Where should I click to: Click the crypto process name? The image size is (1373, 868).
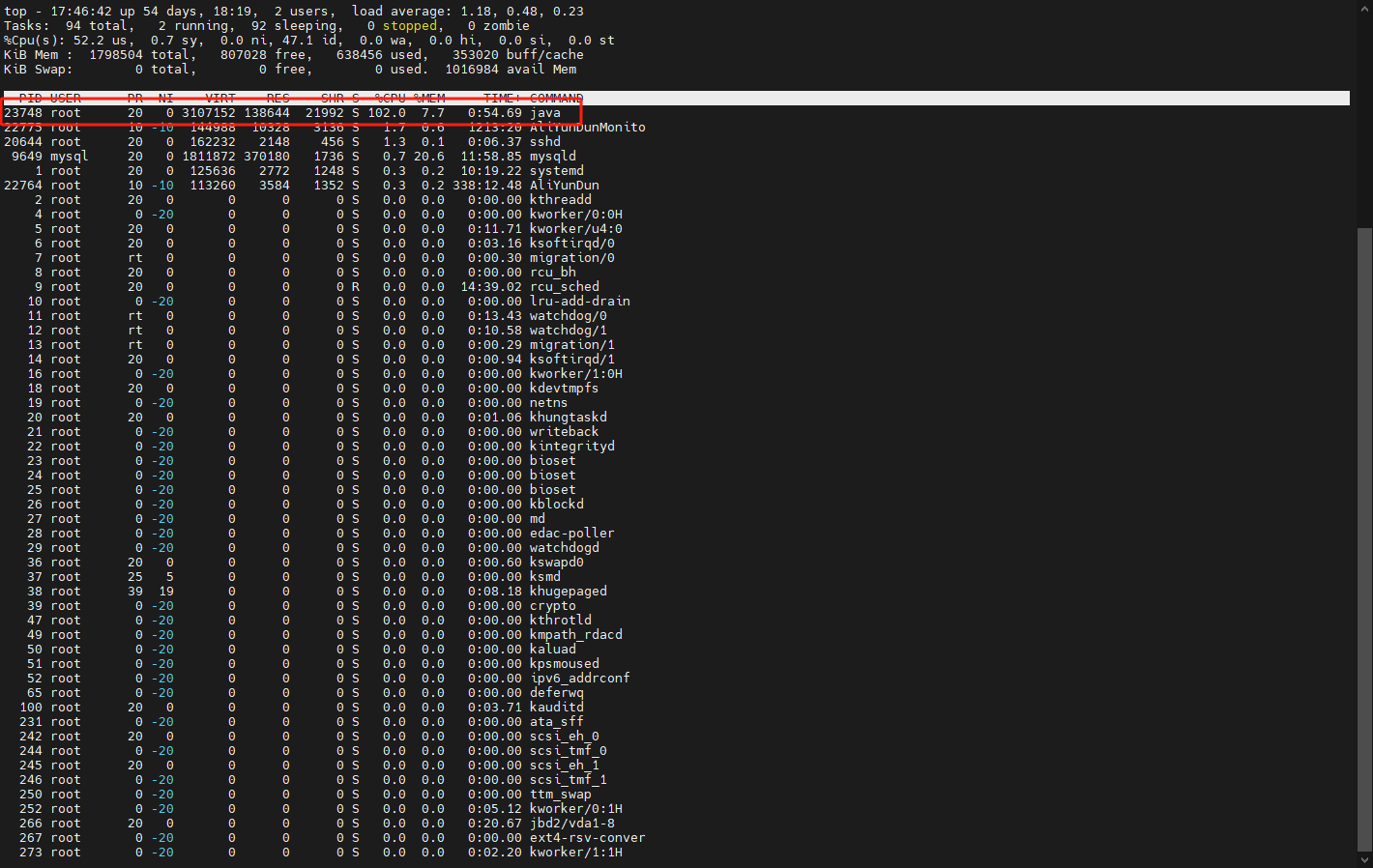tap(553, 606)
